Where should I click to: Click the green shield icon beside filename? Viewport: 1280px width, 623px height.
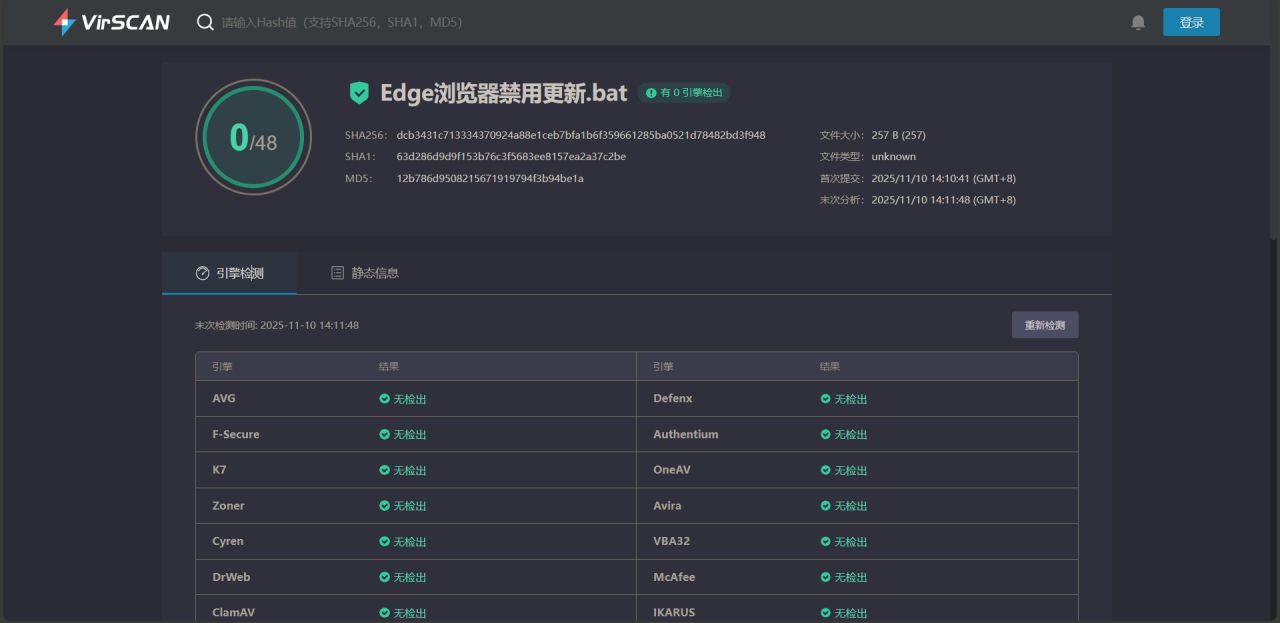(x=359, y=93)
